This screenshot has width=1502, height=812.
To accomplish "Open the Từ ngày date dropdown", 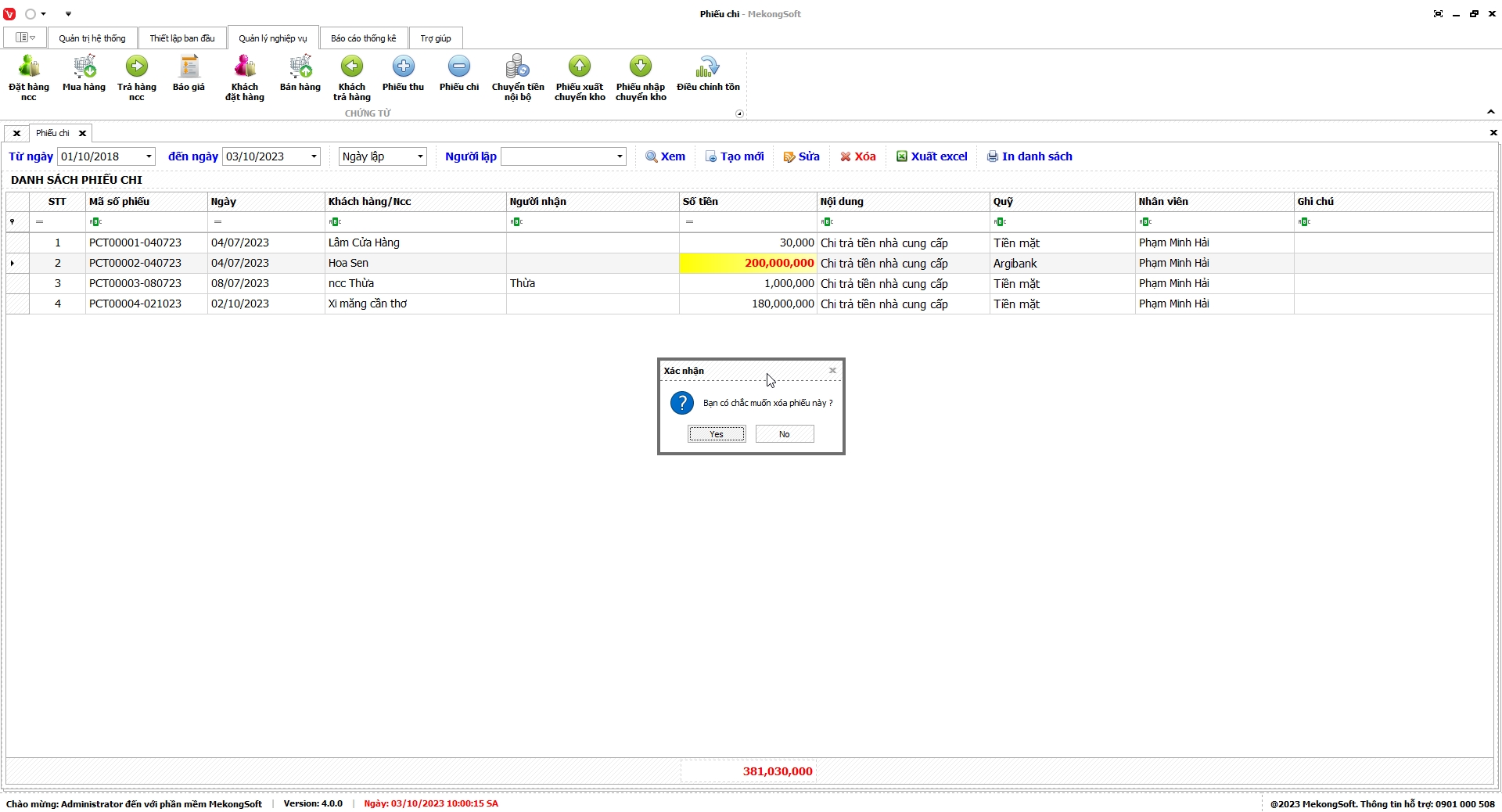I will [x=149, y=156].
